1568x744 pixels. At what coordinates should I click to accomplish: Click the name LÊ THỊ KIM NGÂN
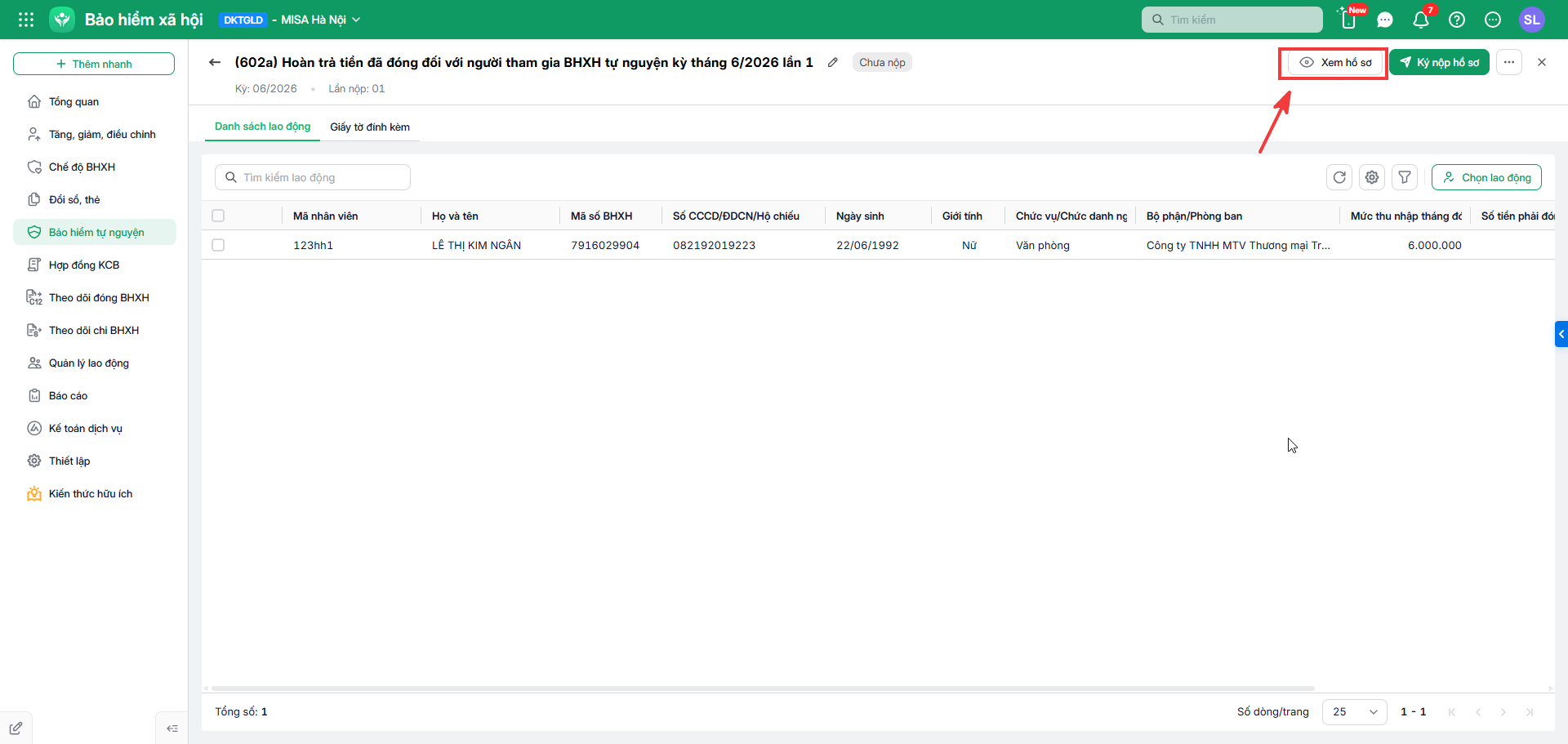pyautogui.click(x=476, y=245)
